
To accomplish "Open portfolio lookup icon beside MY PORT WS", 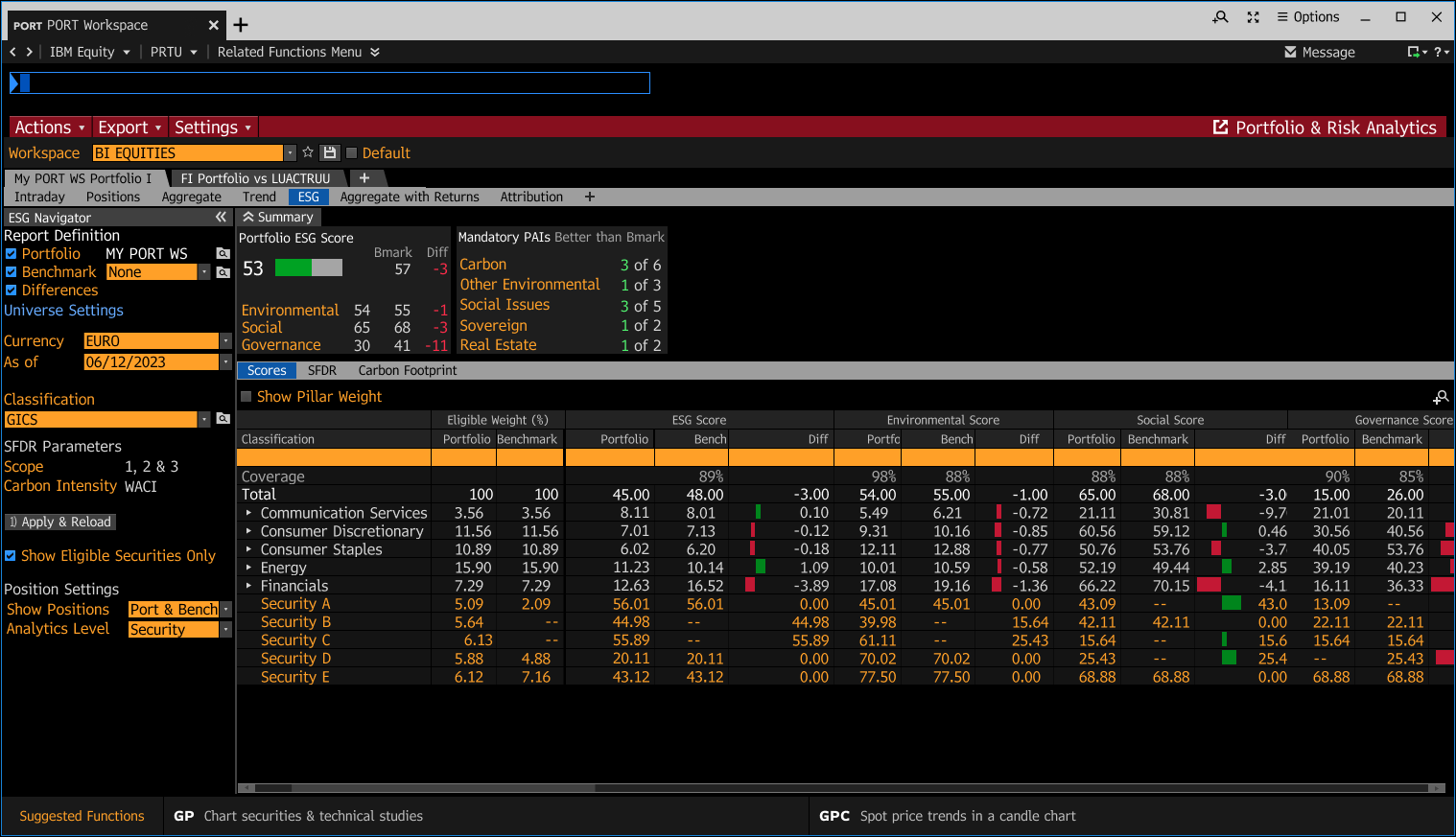I will [223, 254].
